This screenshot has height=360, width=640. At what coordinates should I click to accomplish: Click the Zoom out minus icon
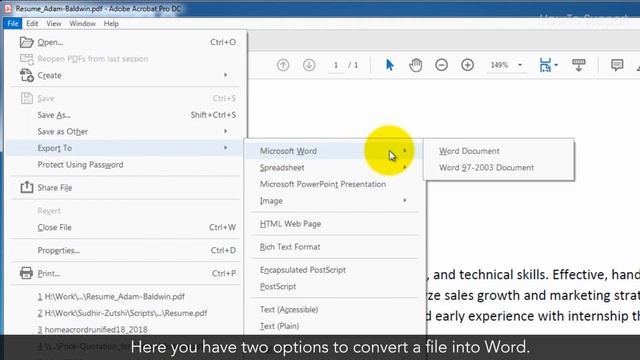441,65
